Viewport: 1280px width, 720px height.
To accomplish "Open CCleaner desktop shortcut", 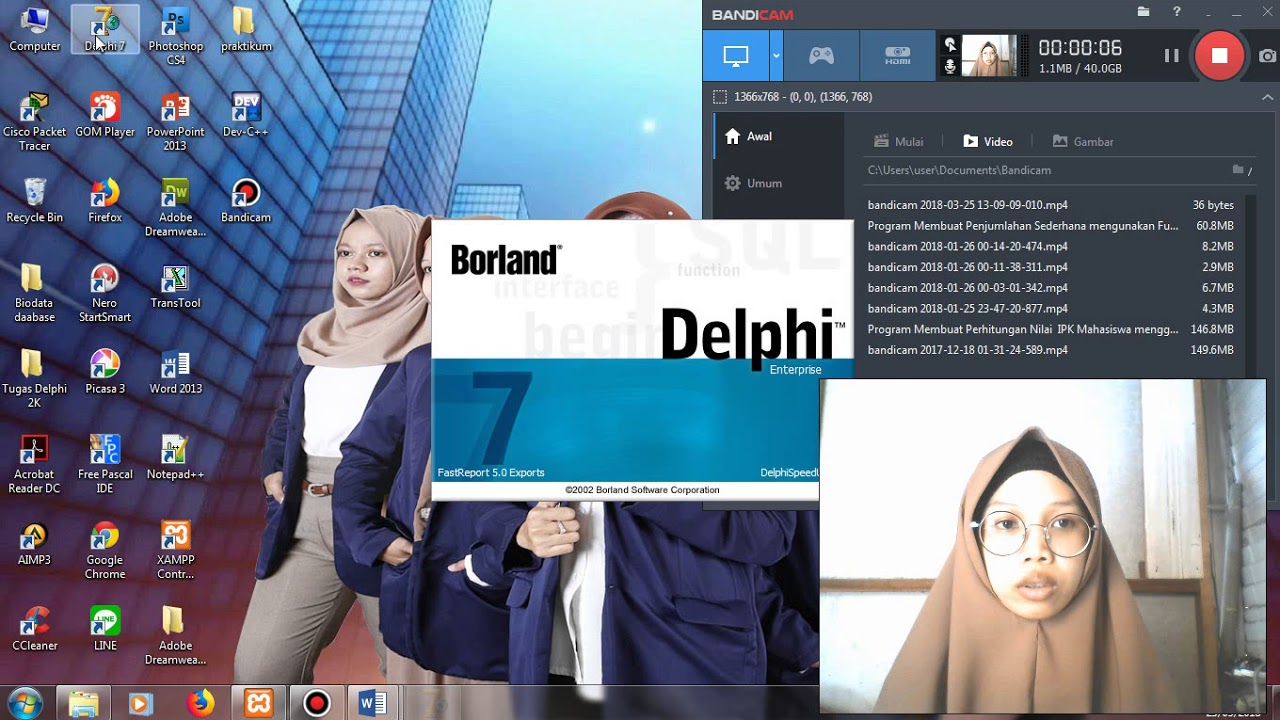I will 35,630.
